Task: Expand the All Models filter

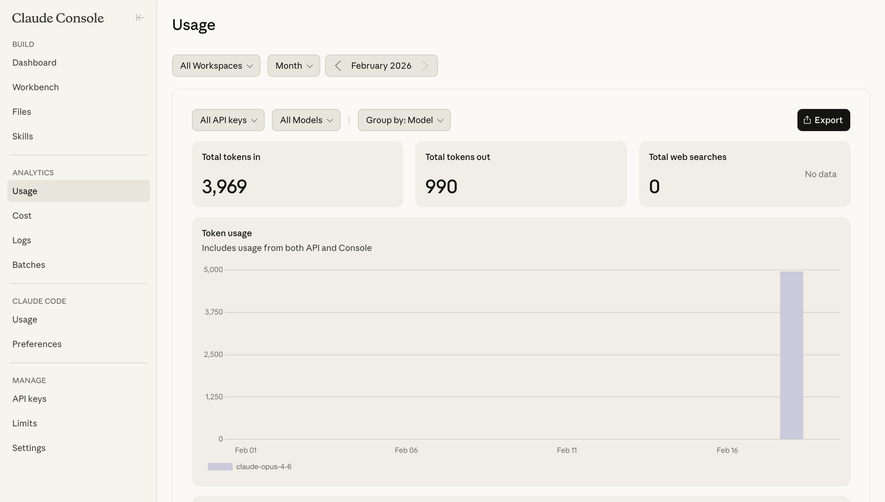Action: click(x=306, y=120)
